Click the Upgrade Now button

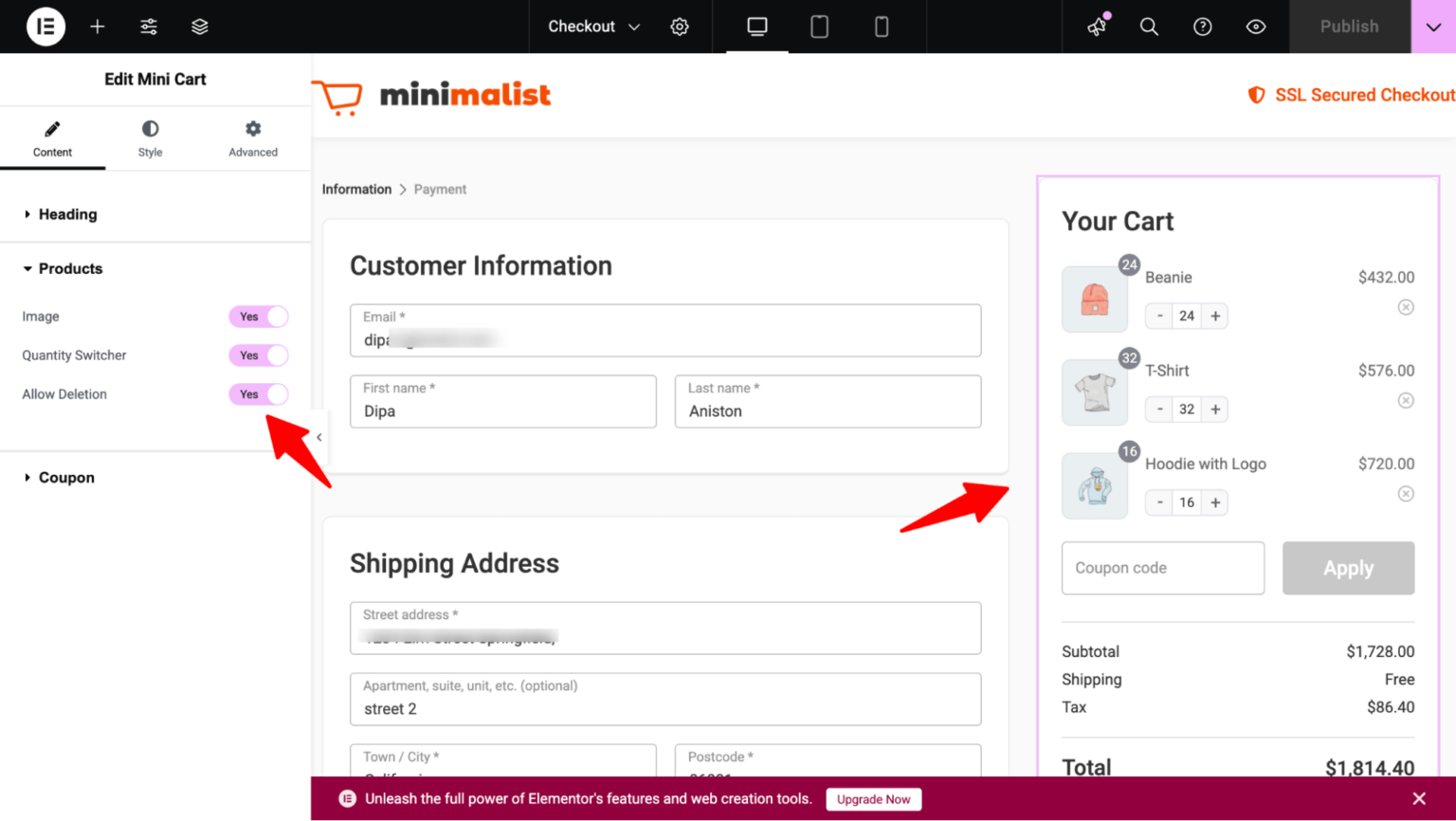click(x=873, y=799)
